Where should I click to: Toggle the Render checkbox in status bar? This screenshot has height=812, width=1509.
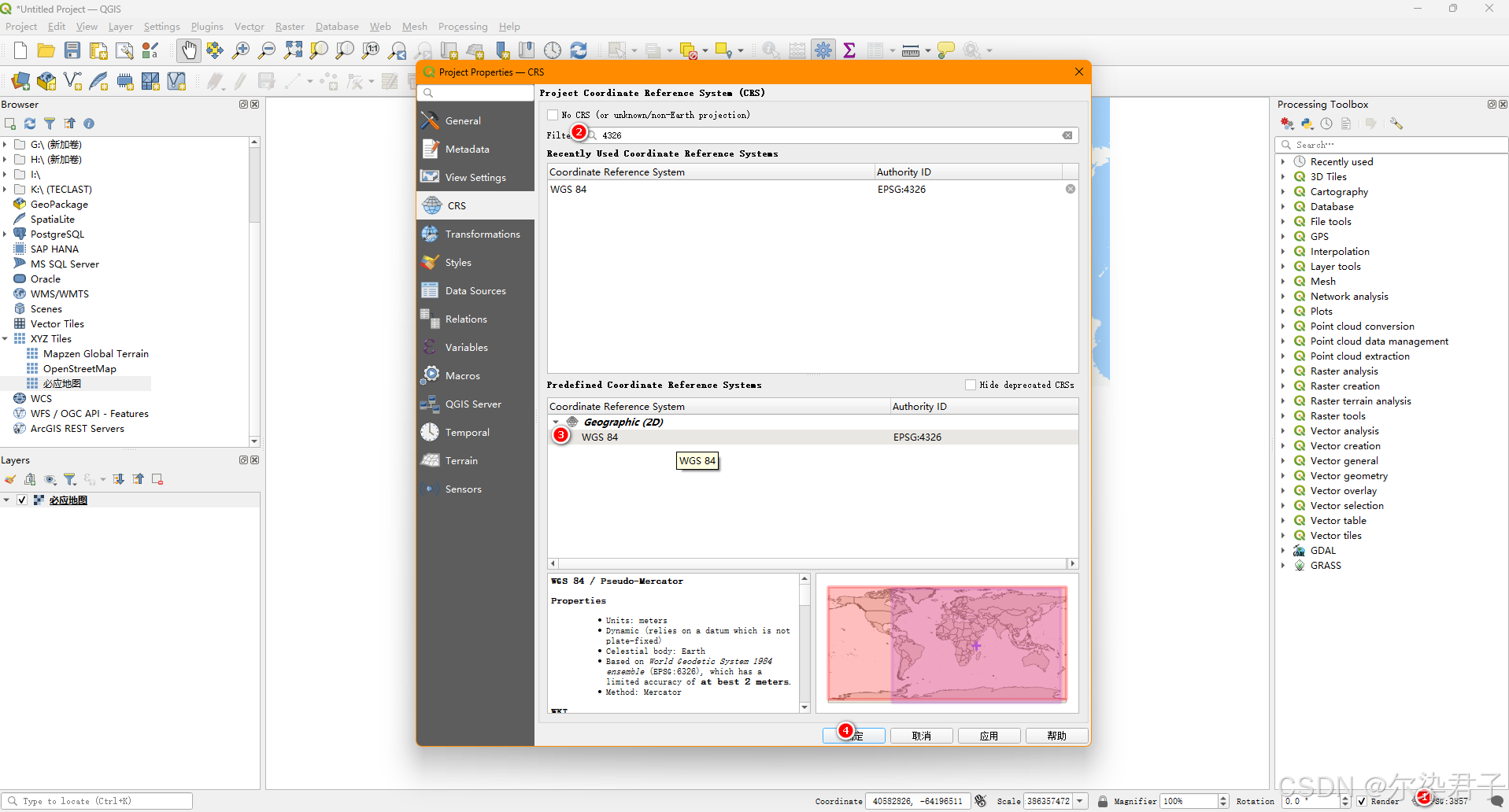pos(1361,801)
